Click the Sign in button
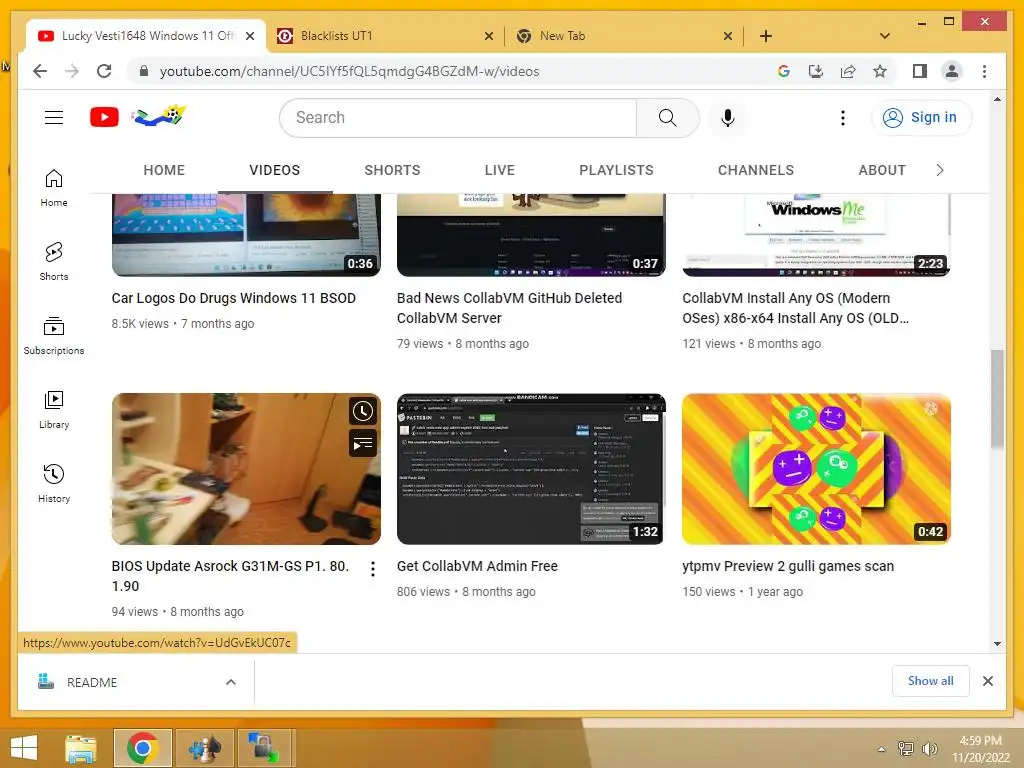 [x=921, y=118]
